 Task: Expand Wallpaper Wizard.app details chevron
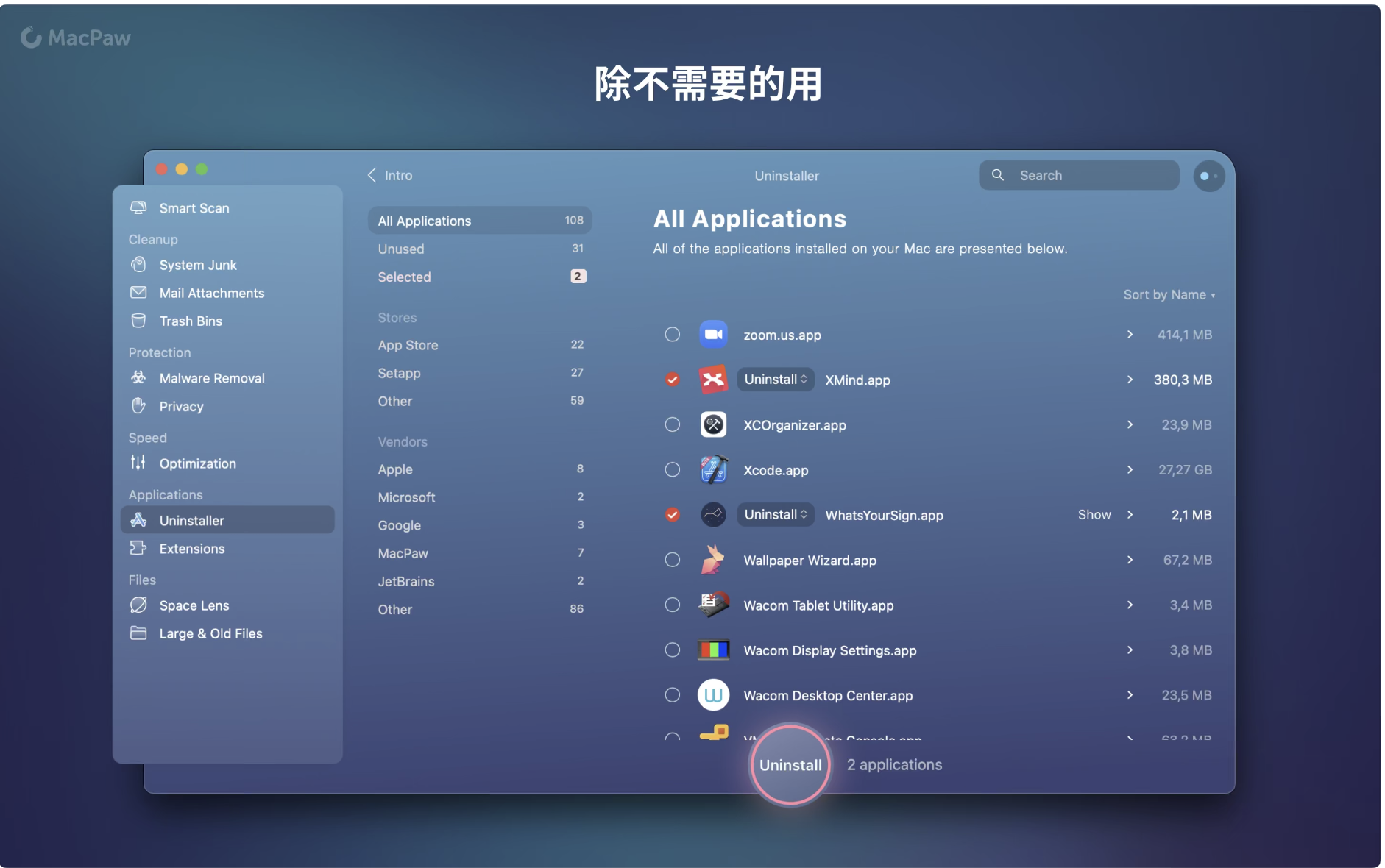click(x=1130, y=561)
